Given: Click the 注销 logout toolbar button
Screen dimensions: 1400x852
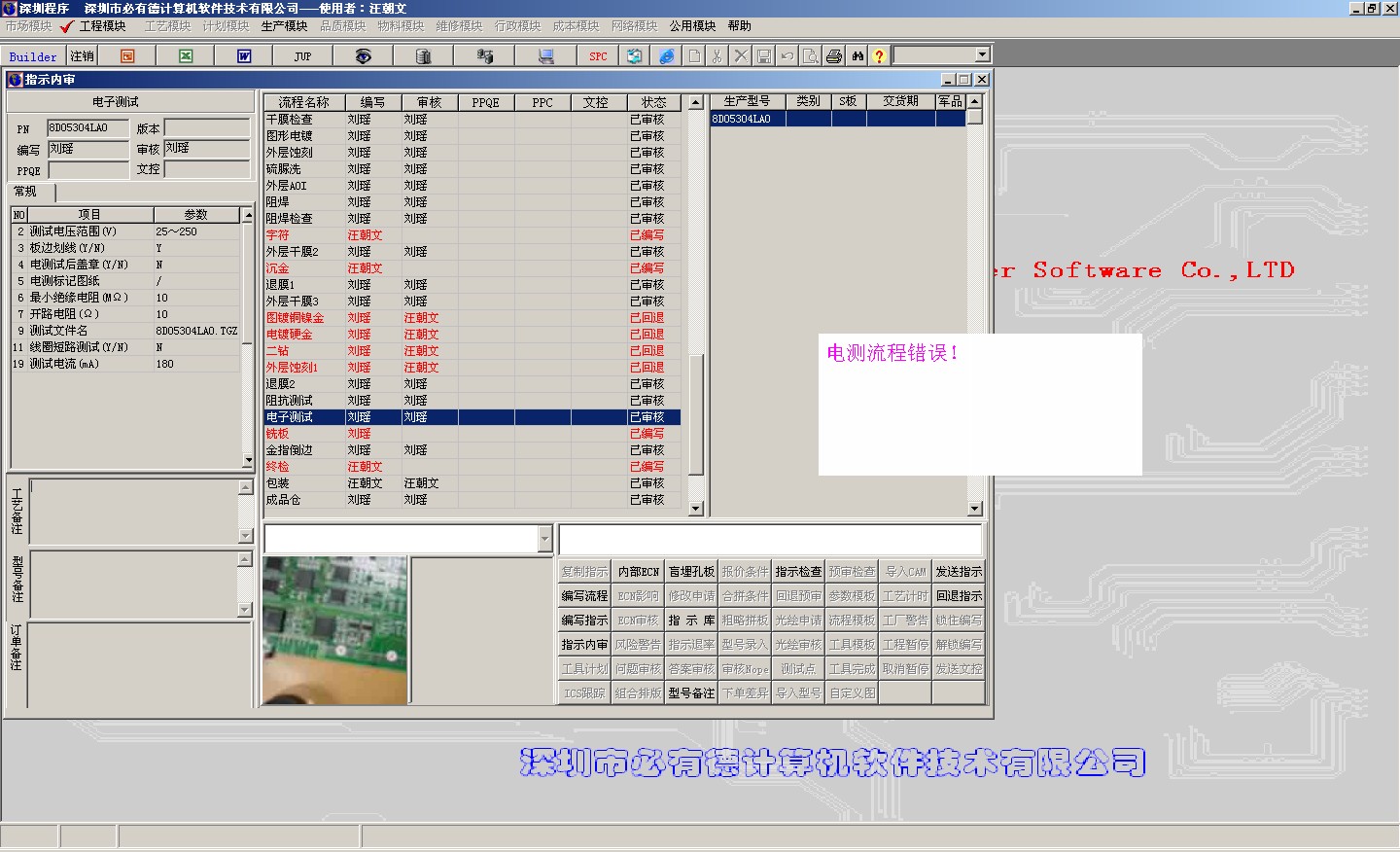Looking at the screenshot, I should (83, 56).
